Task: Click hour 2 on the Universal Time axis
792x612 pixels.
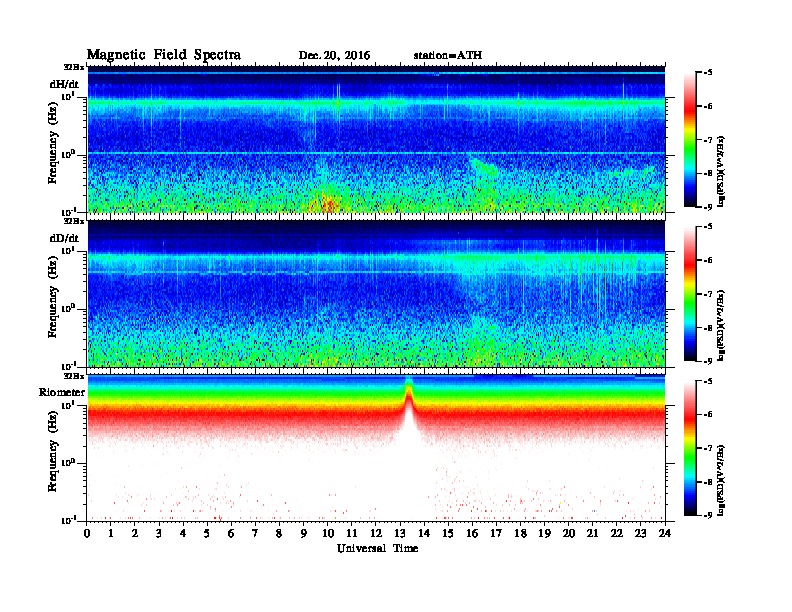Action: 135,533
